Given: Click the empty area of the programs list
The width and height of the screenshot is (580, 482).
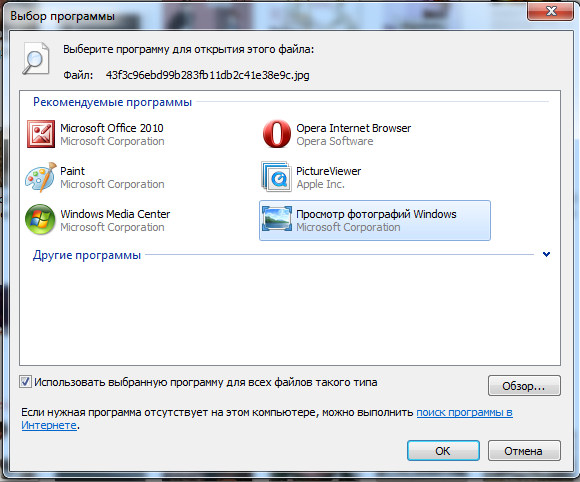Looking at the screenshot, I should click(290, 314).
